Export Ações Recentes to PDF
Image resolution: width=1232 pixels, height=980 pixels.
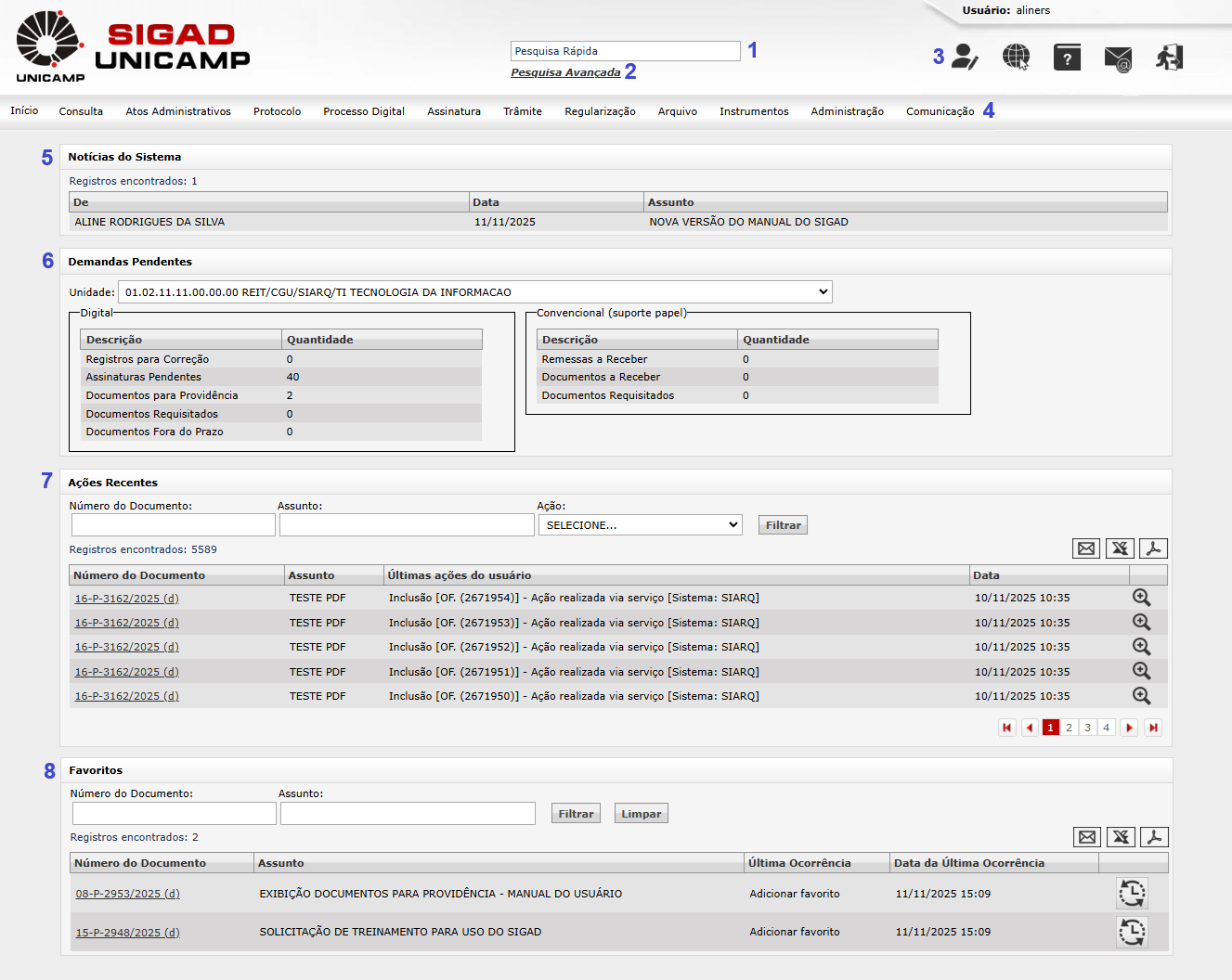pyautogui.click(x=1153, y=548)
